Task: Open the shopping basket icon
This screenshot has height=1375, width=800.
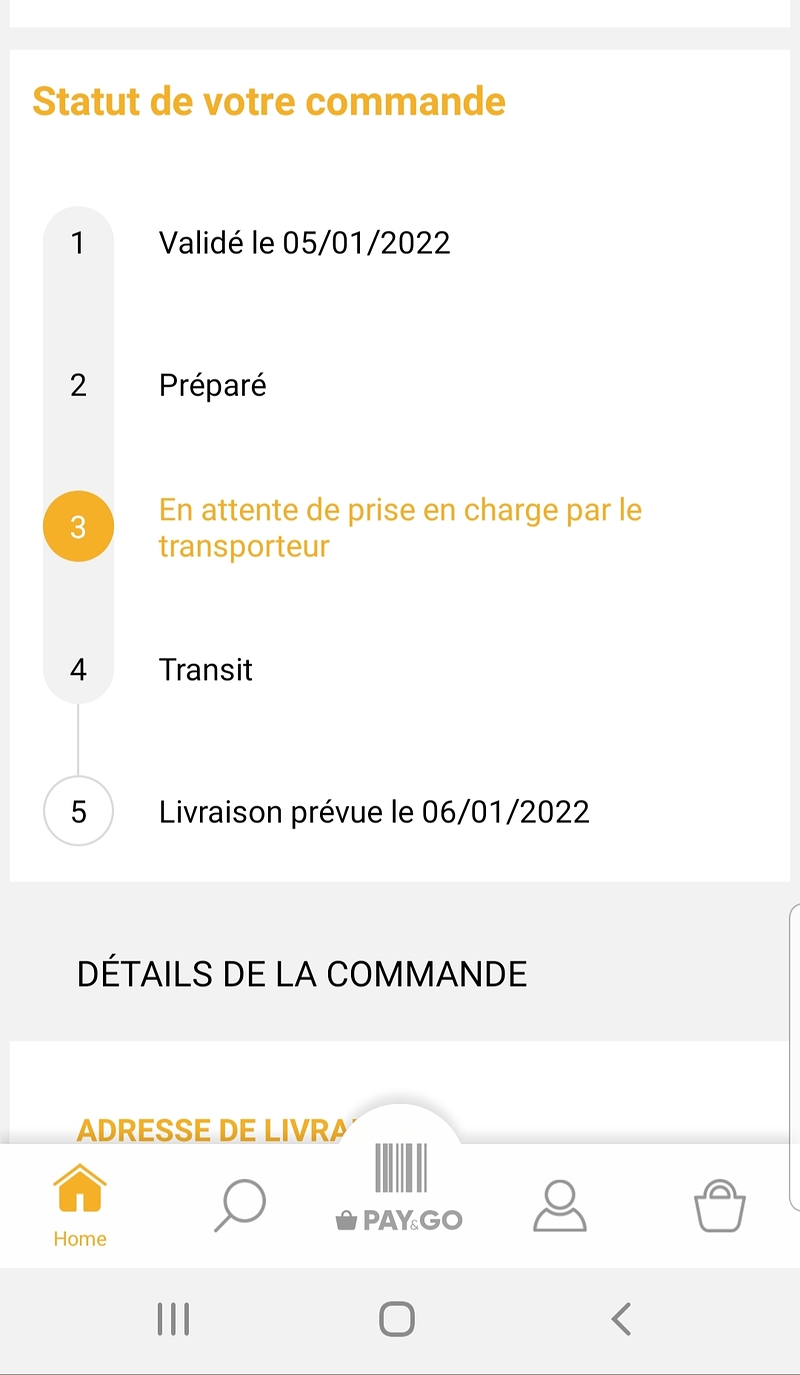Action: point(720,1205)
